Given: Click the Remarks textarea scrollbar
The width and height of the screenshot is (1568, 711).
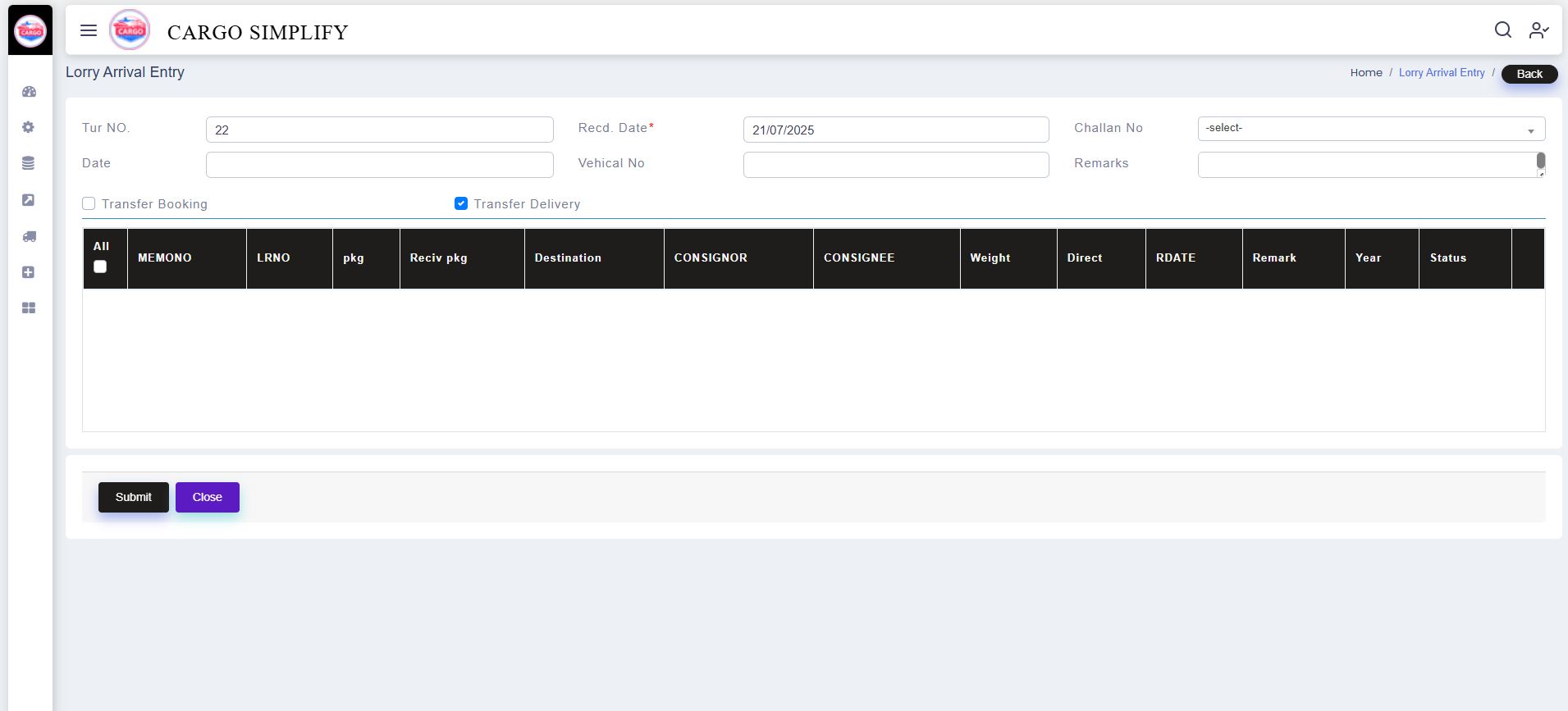Looking at the screenshot, I should point(1540,161).
